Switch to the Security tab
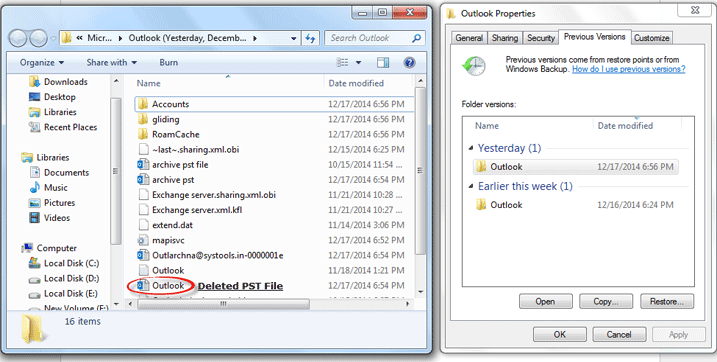 (x=541, y=38)
